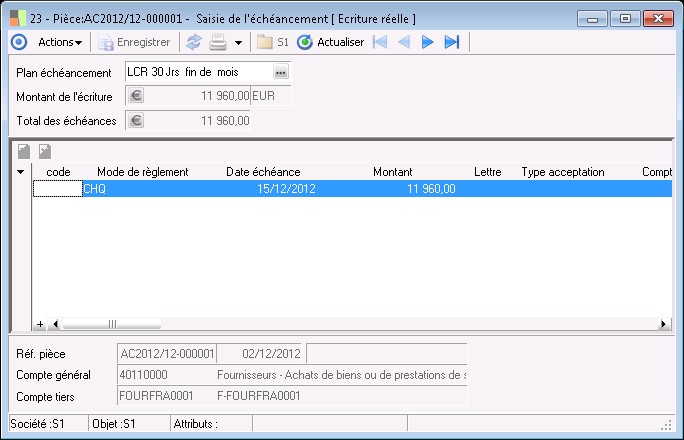Viewport: 684px width, 440px height.
Task: Go to first record arrow
Action: [x=380, y=42]
